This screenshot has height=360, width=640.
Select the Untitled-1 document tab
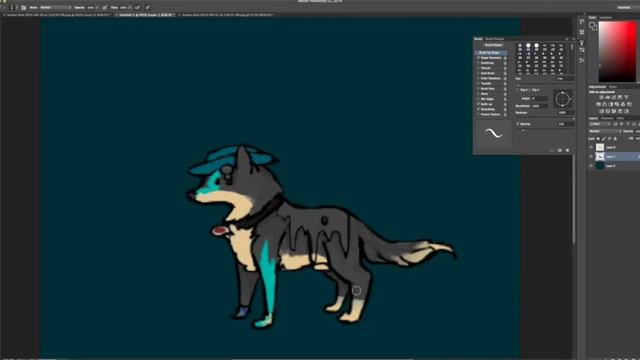point(146,15)
